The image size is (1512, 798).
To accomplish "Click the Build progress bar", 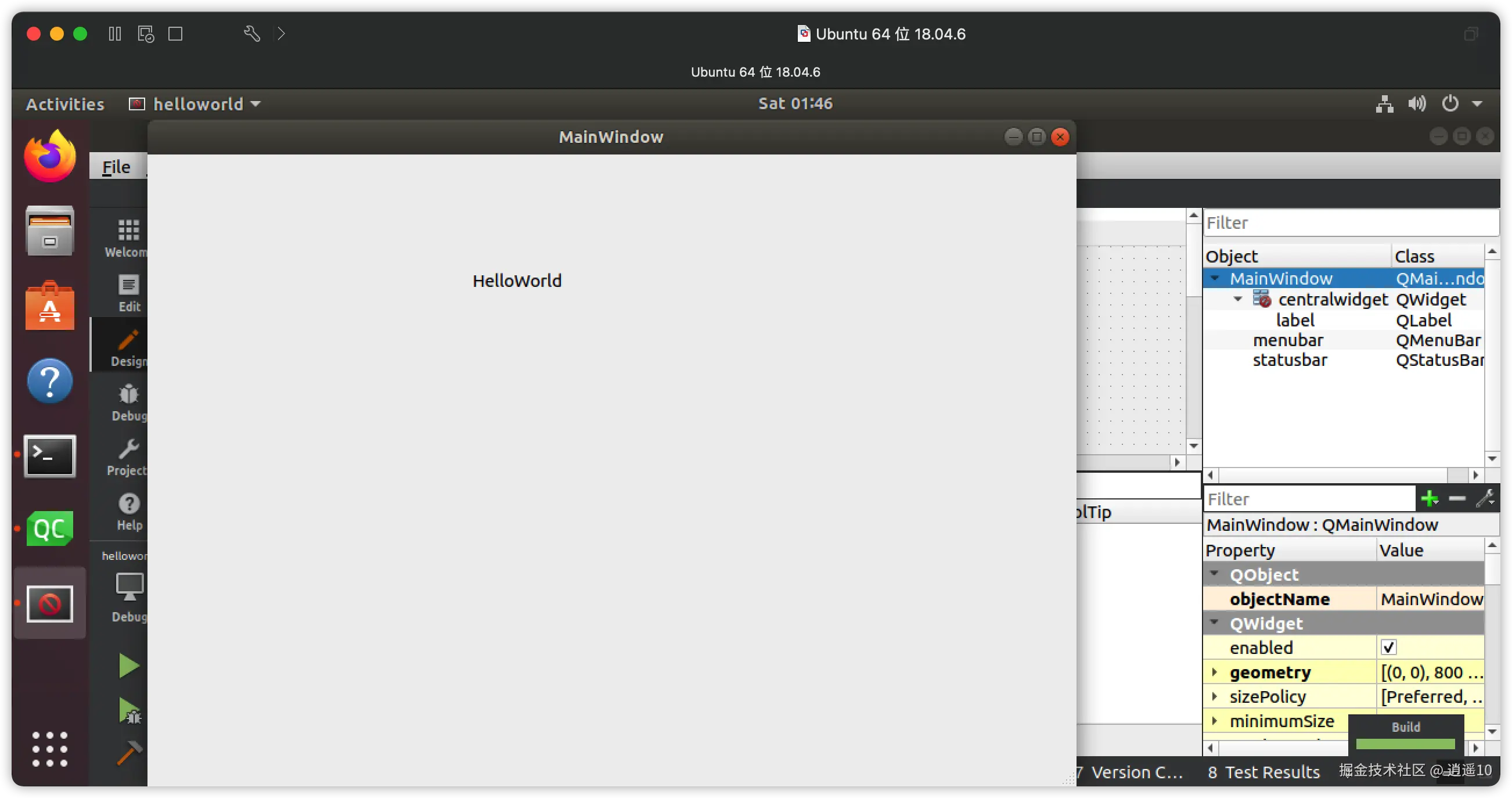I will click(1405, 744).
